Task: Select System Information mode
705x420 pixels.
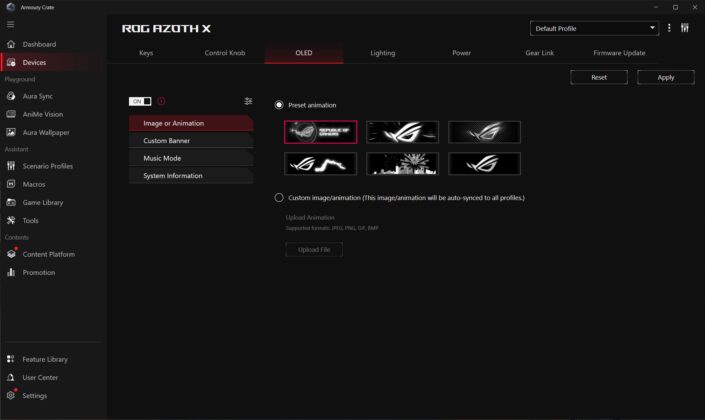Action: click(x=191, y=175)
